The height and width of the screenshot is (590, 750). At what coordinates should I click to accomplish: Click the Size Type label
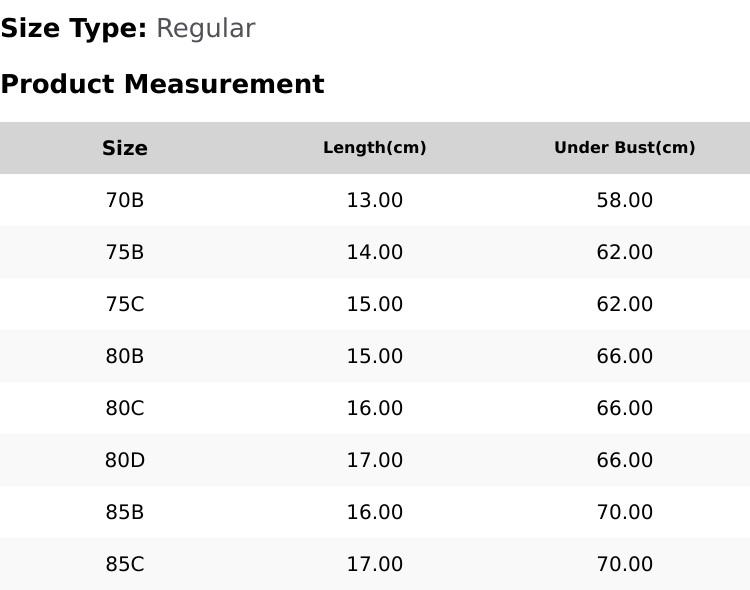click(73, 28)
